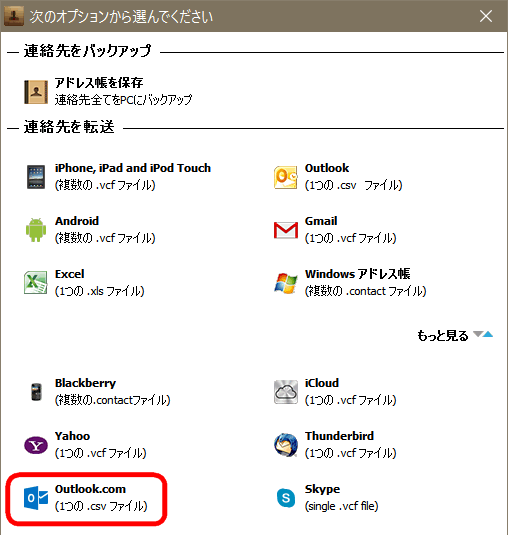Collapse the もっと見る expander arrows
508x535 pixels.
(483, 334)
